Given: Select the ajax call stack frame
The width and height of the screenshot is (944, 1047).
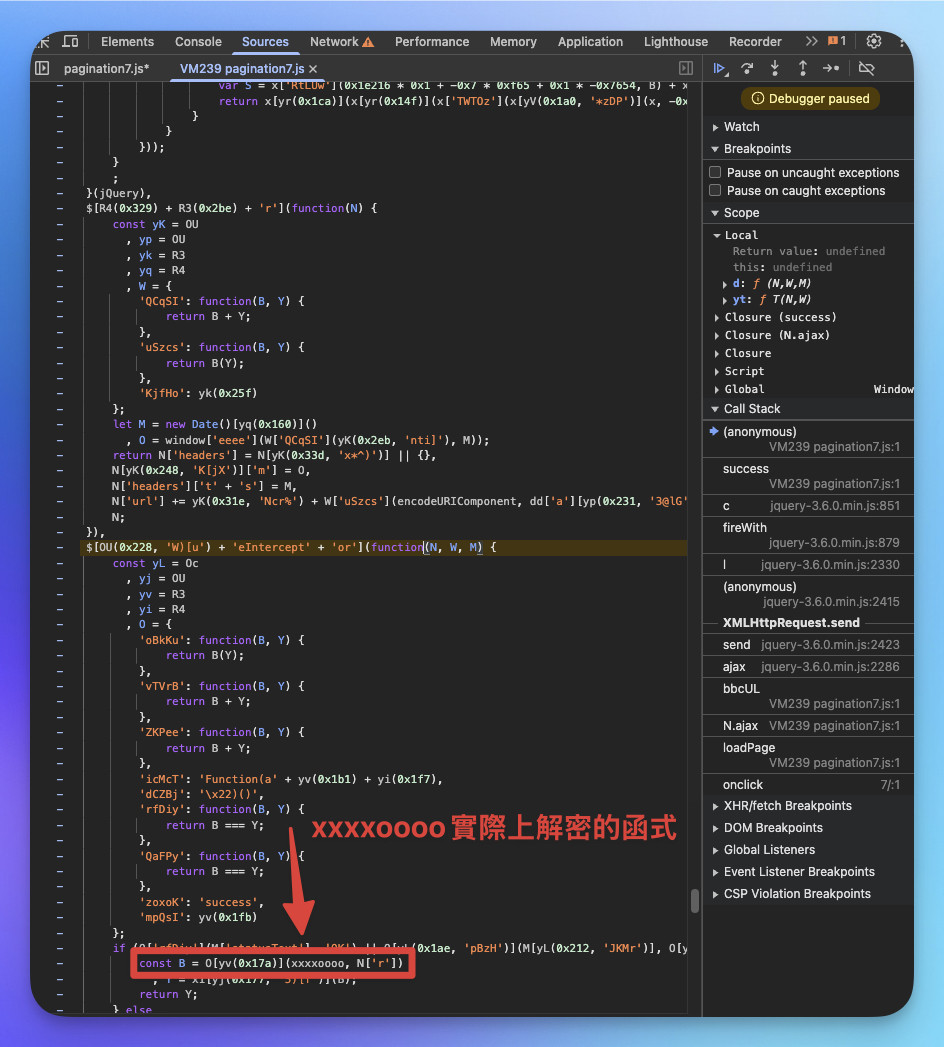Looking at the screenshot, I should click(808, 667).
